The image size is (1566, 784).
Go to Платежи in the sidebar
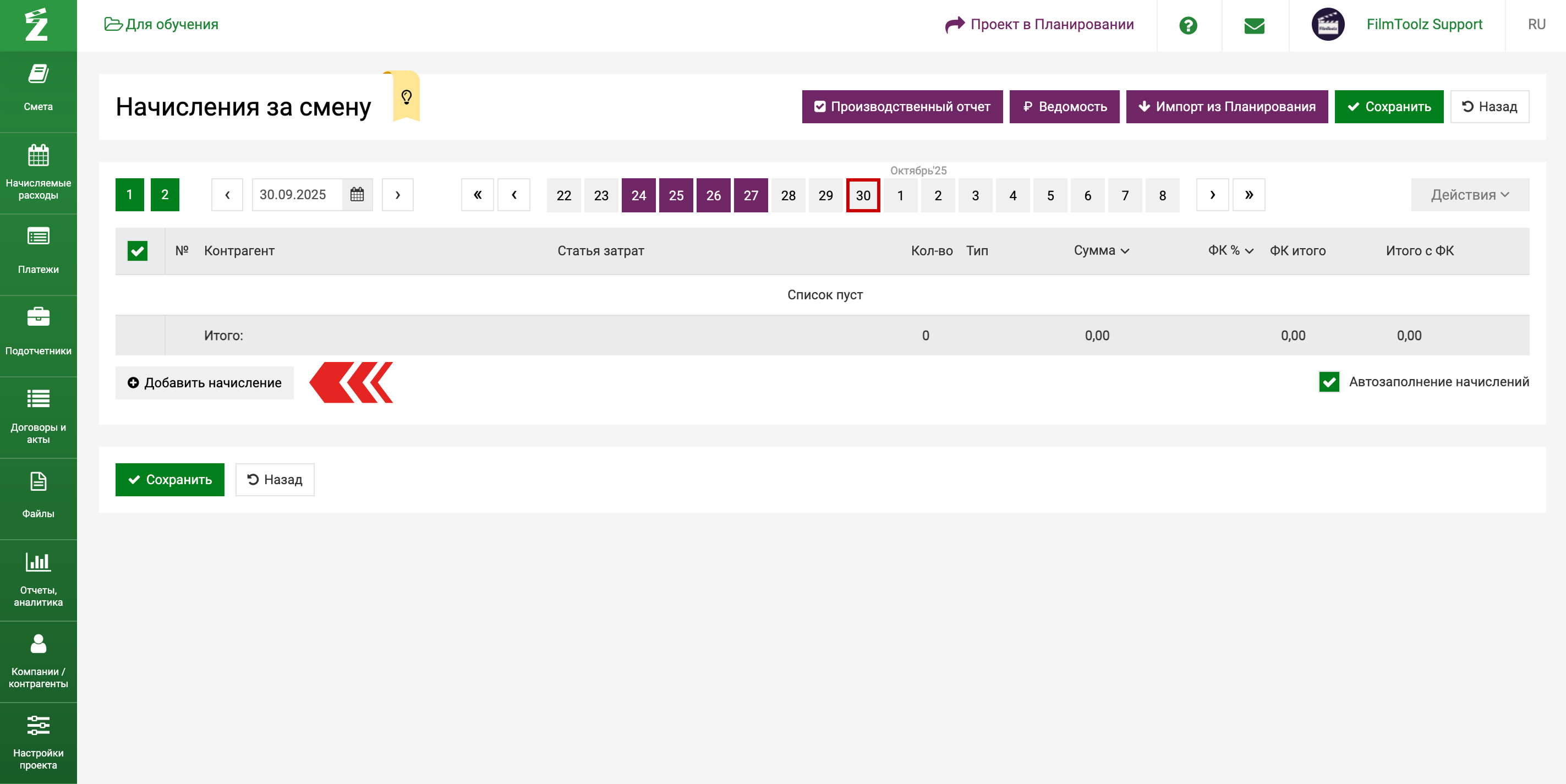tap(39, 251)
